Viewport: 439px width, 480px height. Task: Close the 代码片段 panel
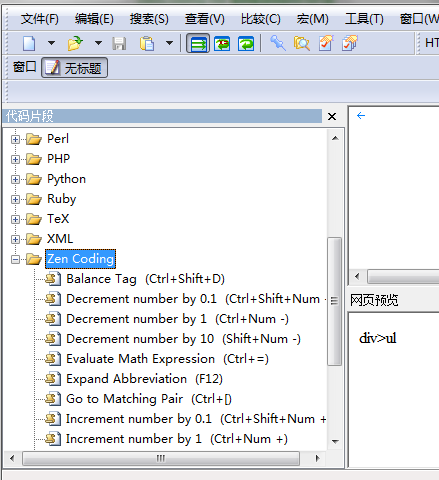[x=332, y=116]
